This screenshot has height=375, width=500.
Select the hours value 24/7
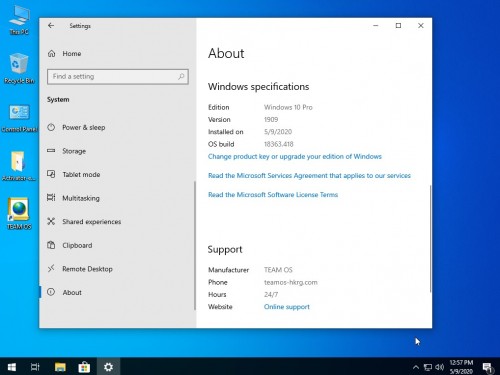tap(271, 294)
